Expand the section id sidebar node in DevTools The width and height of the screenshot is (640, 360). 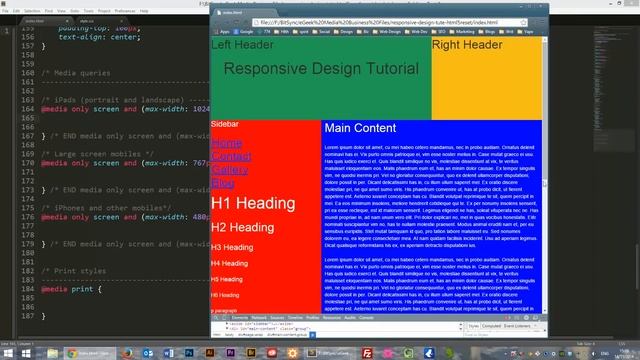(x=227, y=324)
